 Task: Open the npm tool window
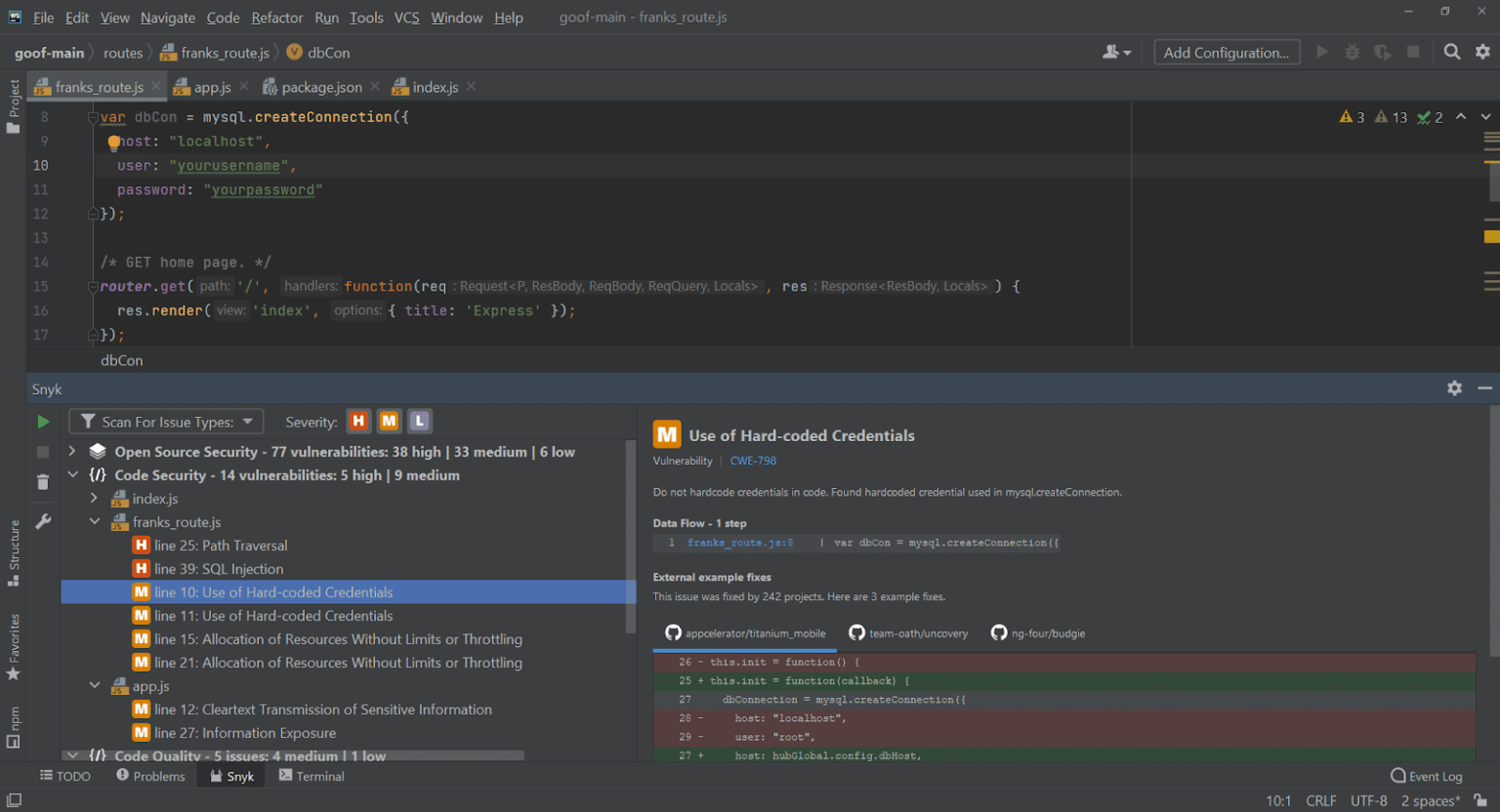[x=15, y=724]
